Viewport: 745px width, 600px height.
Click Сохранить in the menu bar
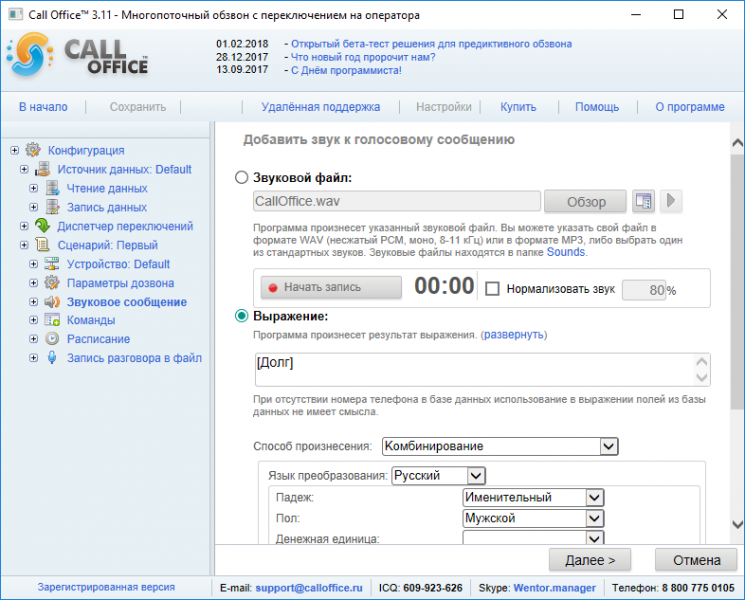point(138,107)
